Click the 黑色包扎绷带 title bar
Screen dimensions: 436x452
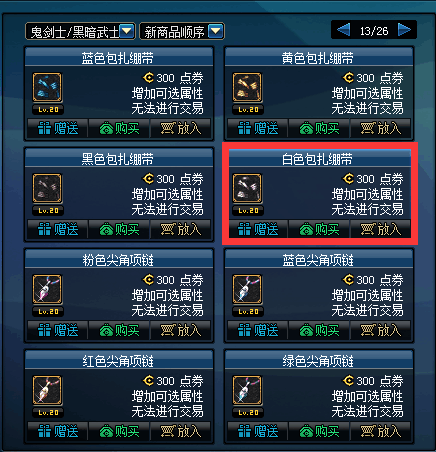coord(119,158)
